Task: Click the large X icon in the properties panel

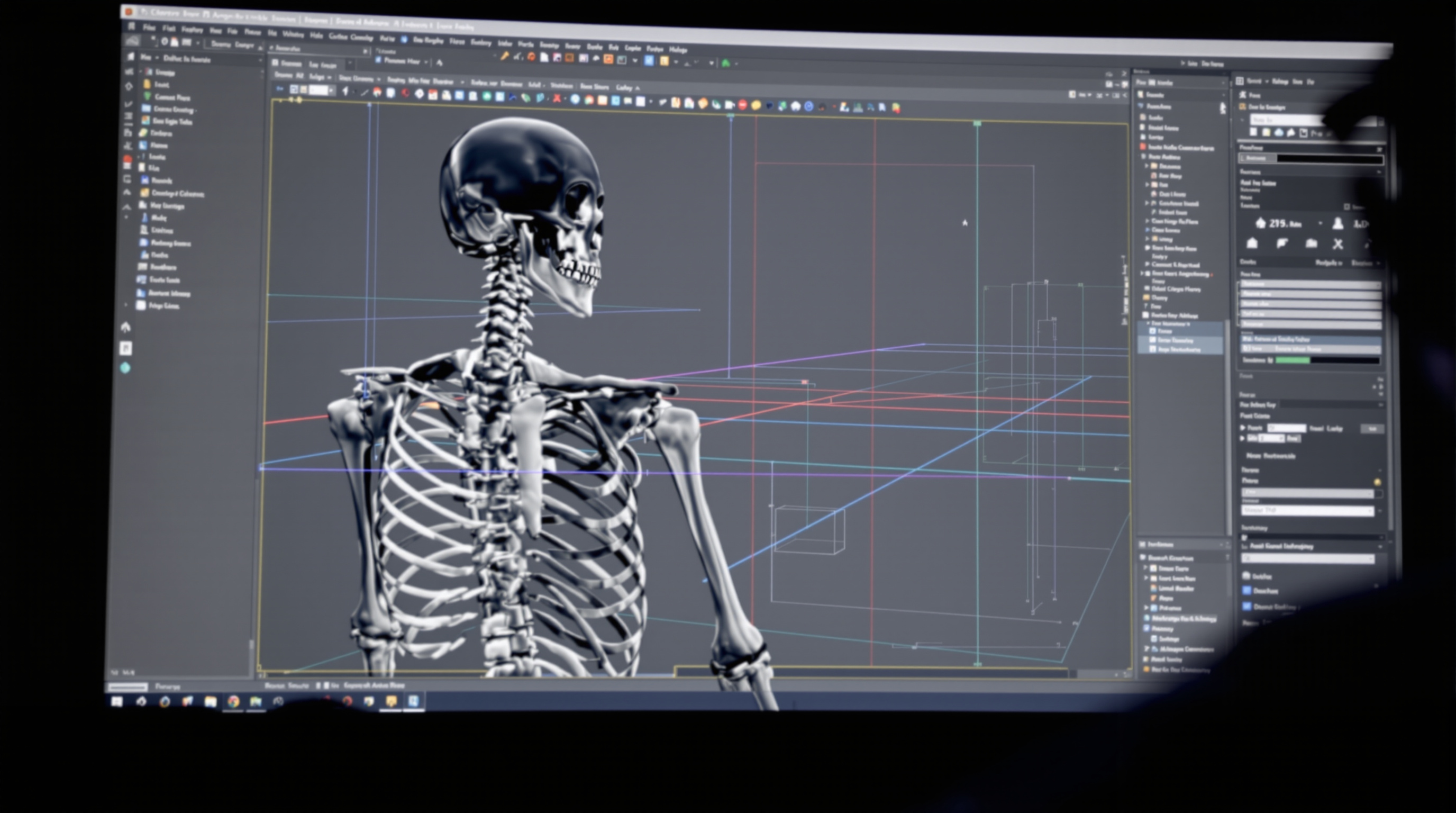Action: [x=1337, y=243]
